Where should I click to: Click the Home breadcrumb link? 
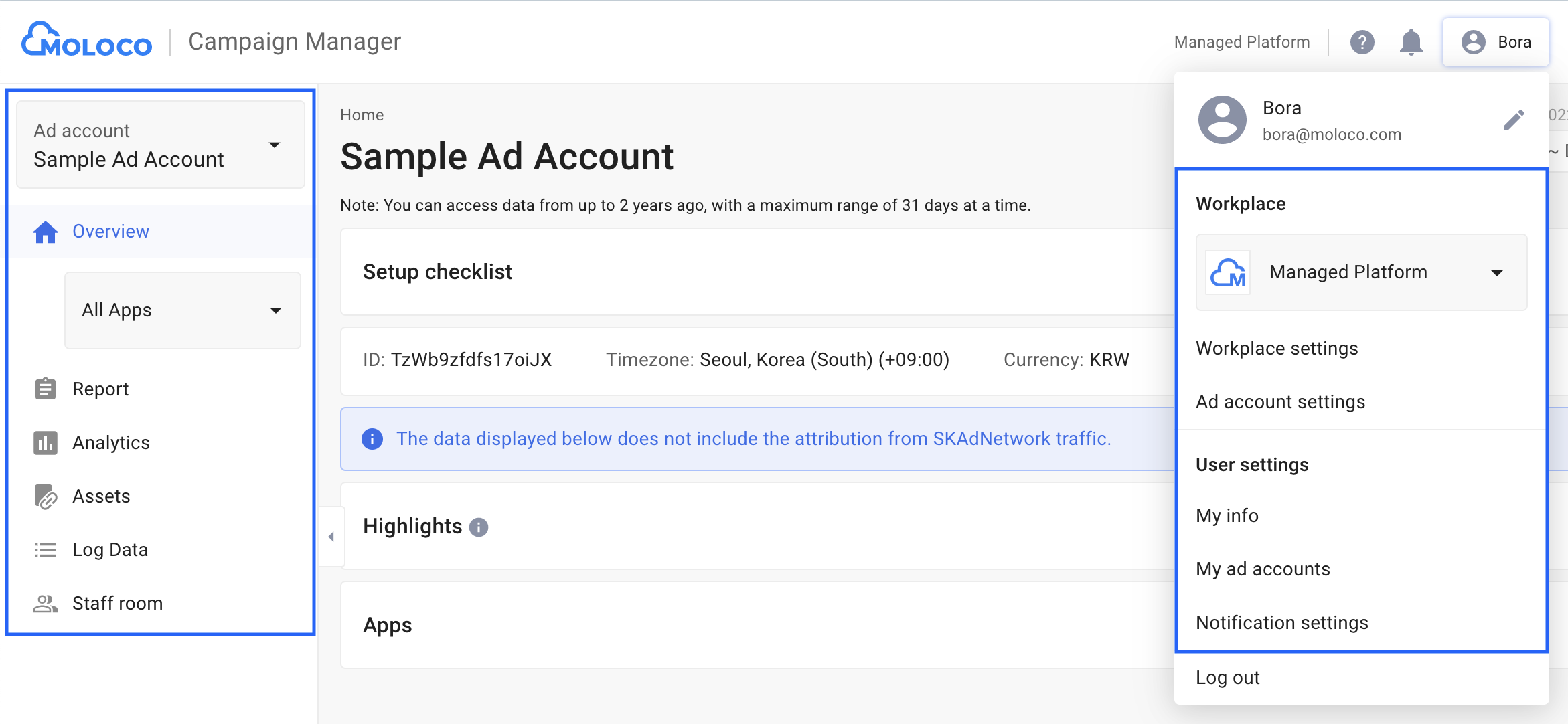[x=362, y=115]
